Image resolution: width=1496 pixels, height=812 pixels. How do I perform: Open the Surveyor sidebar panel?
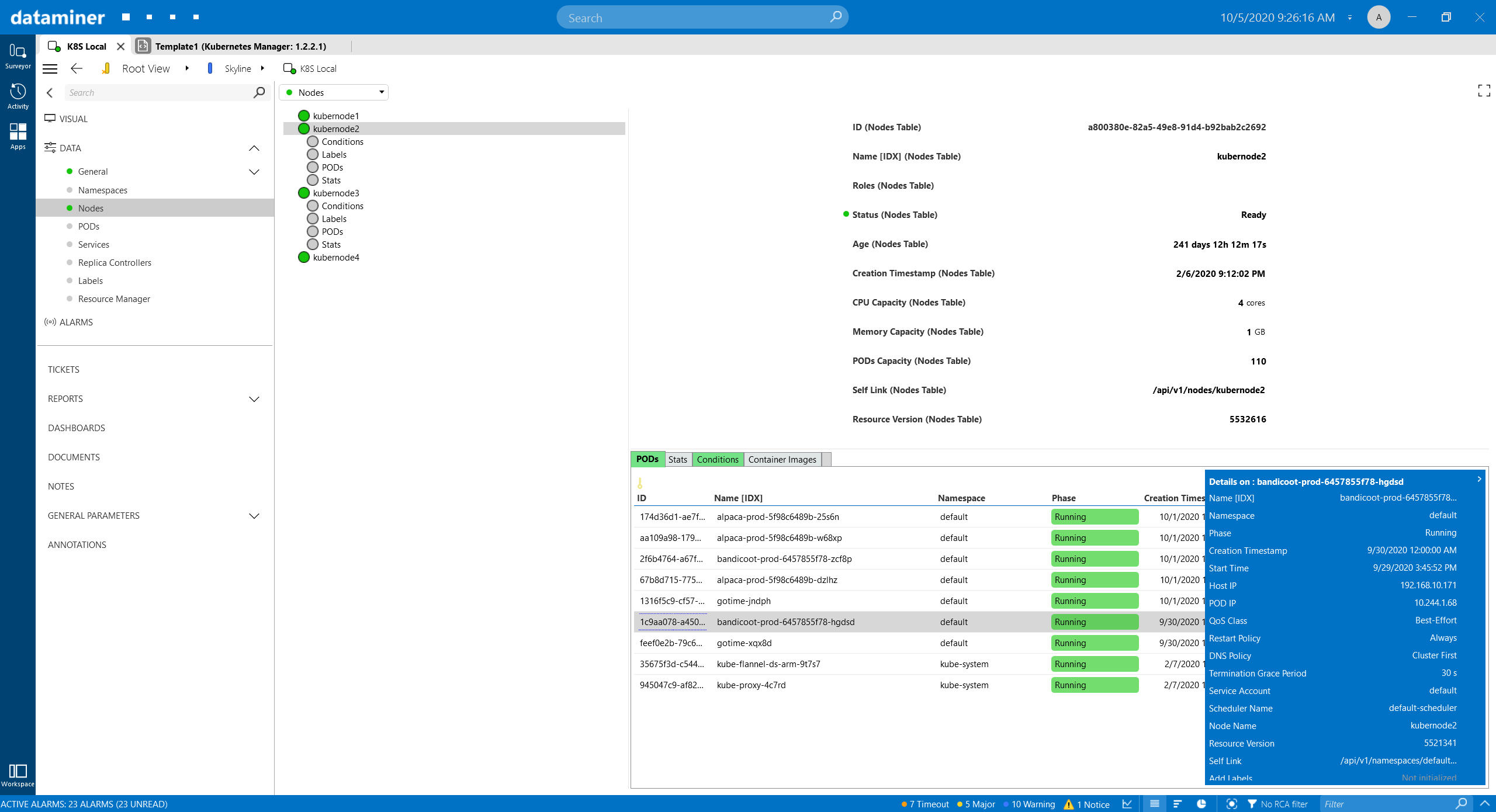[18, 55]
